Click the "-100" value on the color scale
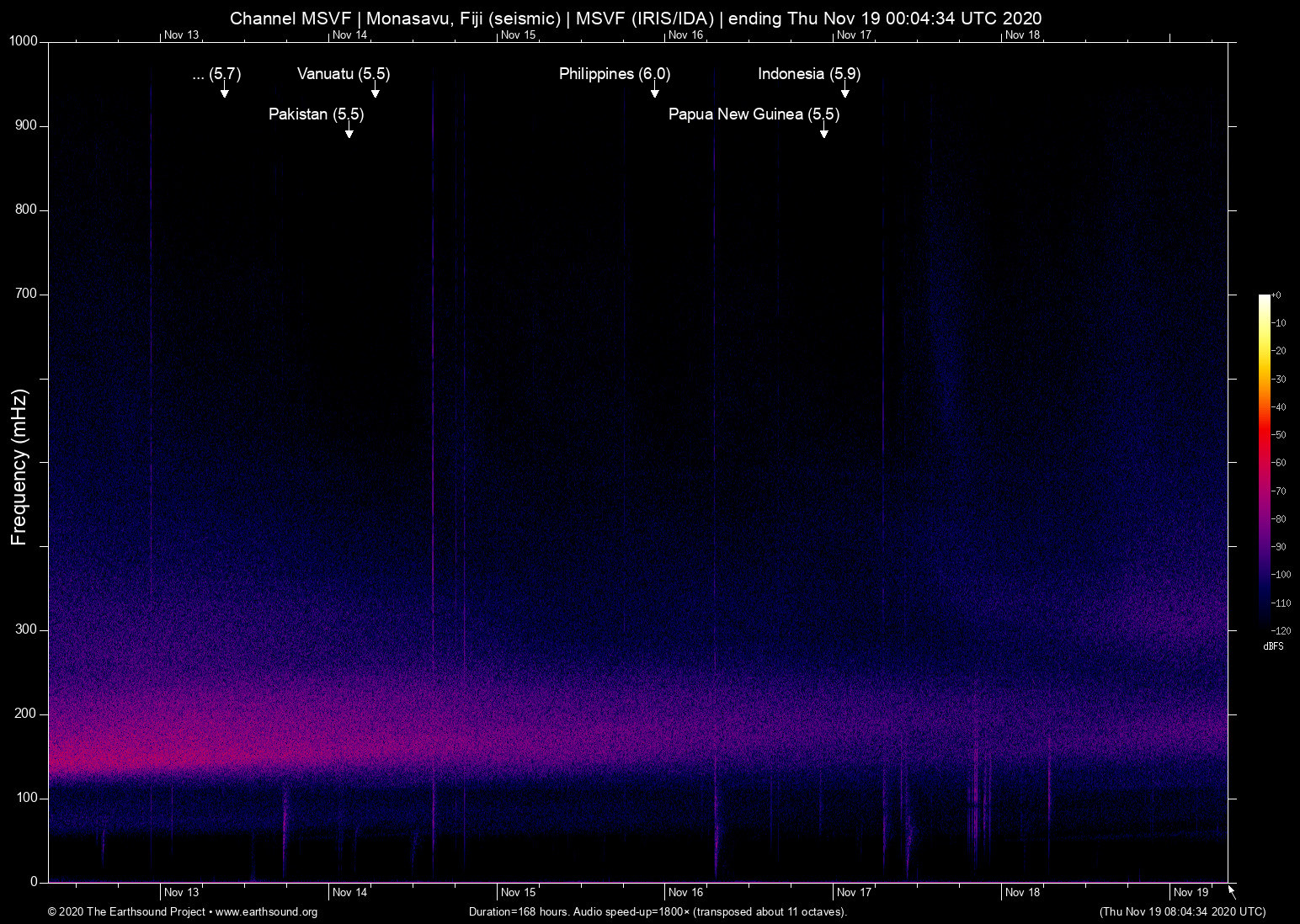This screenshot has height=924, width=1300. pyautogui.click(x=1281, y=575)
